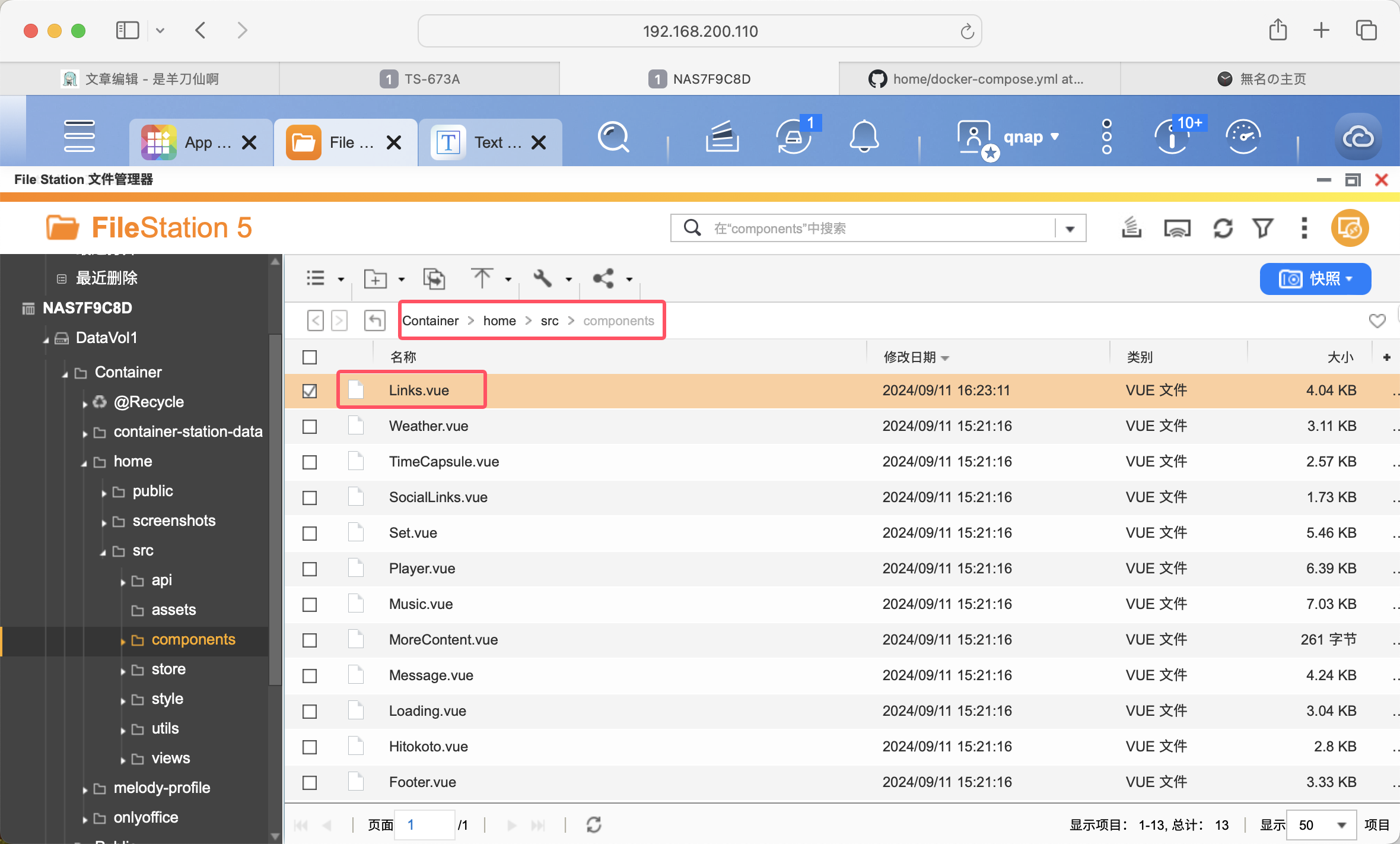Check the SocialLinks.vue checkbox
The image size is (1400, 844).
[x=310, y=498]
